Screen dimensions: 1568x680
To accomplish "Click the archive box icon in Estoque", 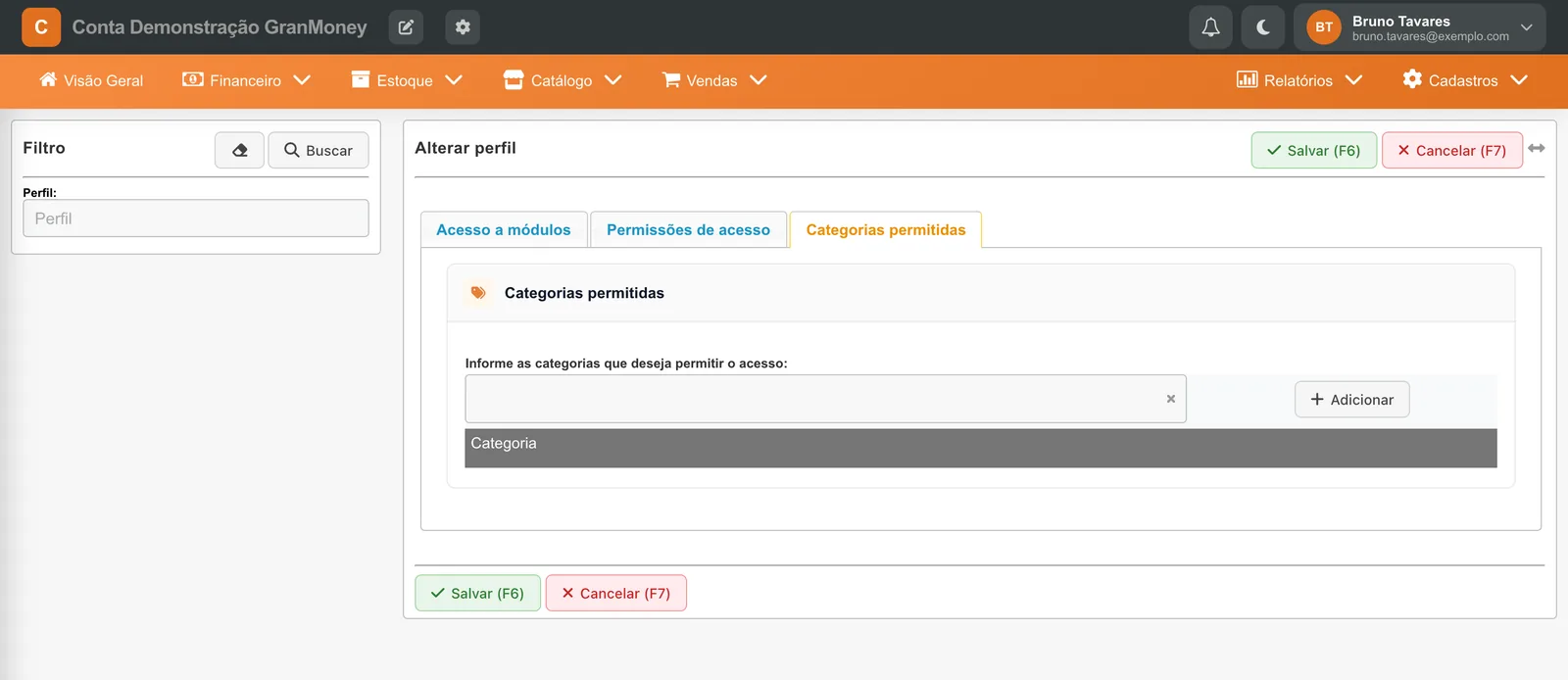I will point(361,79).
